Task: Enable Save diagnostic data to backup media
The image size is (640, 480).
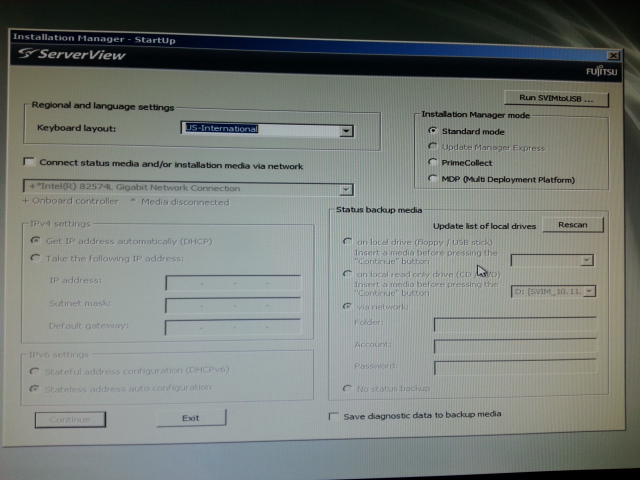Action: [x=333, y=416]
